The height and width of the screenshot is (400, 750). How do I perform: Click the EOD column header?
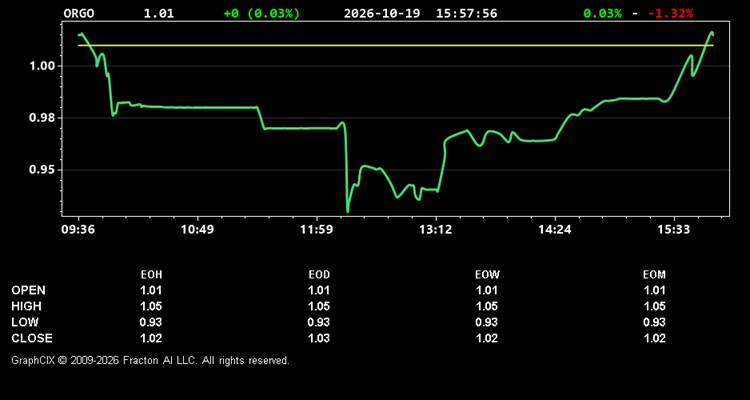(x=319, y=275)
